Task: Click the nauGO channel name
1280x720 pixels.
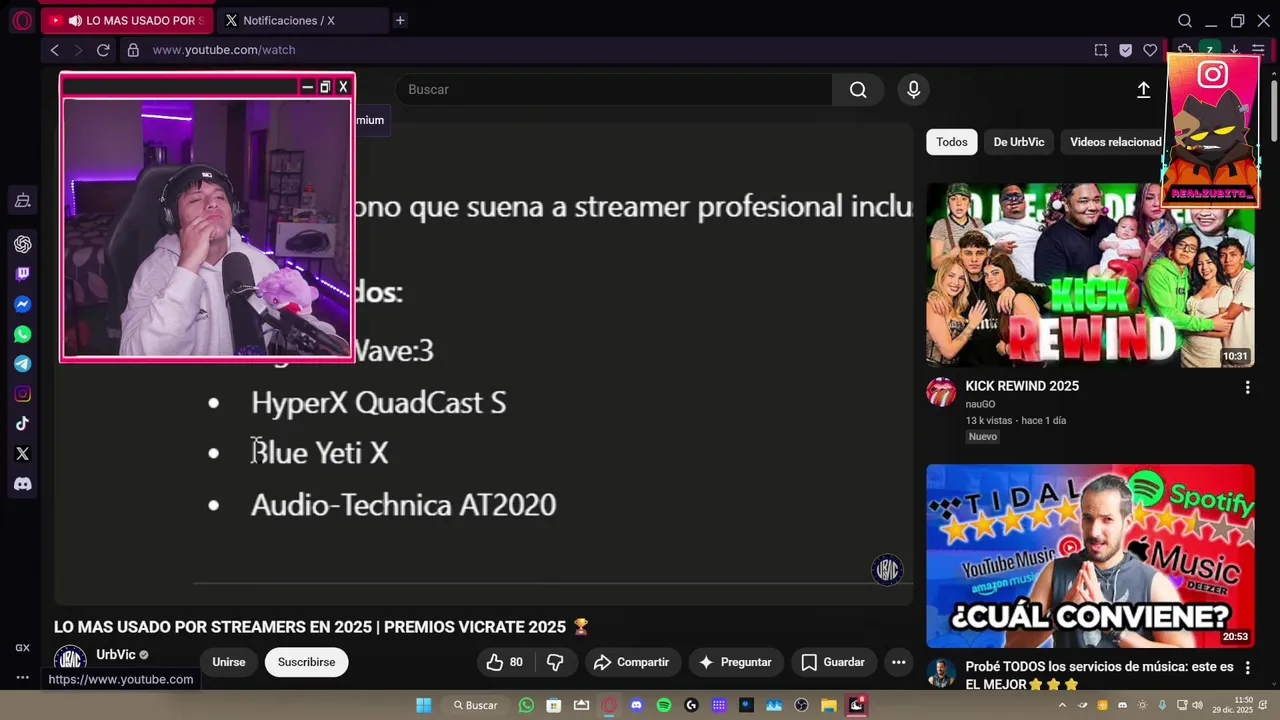Action: point(980,404)
